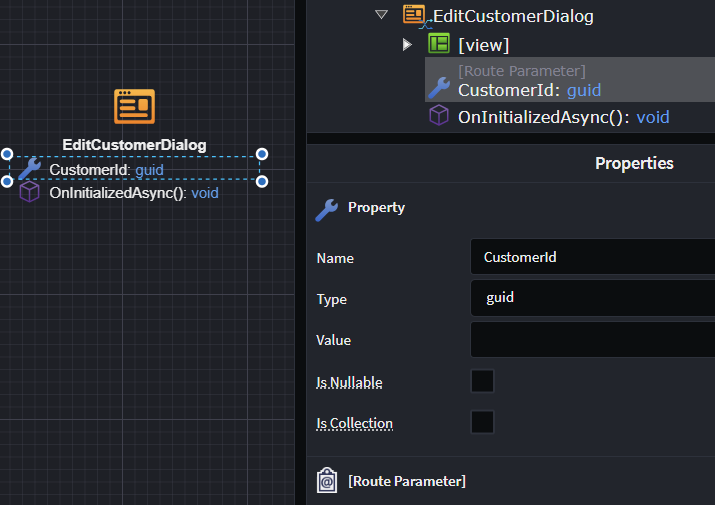Click the purple cube icon beside OnInitializedAsync on canvas
Image resolution: width=715 pixels, height=505 pixels.
[30, 192]
